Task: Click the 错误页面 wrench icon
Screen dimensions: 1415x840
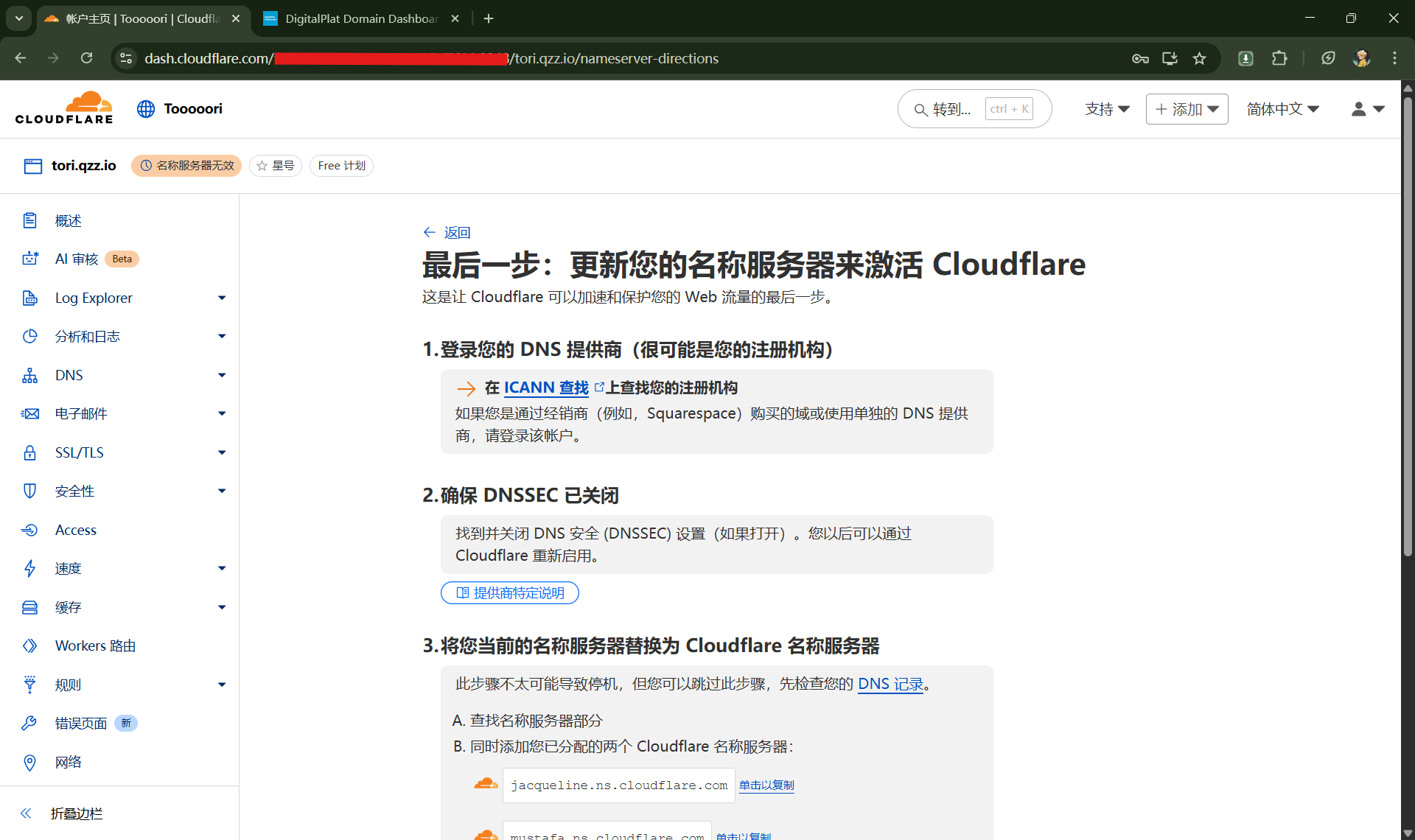Action: click(x=29, y=723)
